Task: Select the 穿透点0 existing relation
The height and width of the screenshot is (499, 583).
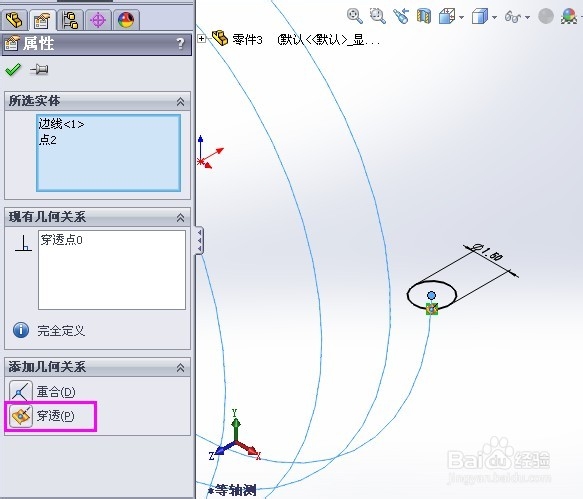Action: pos(62,240)
